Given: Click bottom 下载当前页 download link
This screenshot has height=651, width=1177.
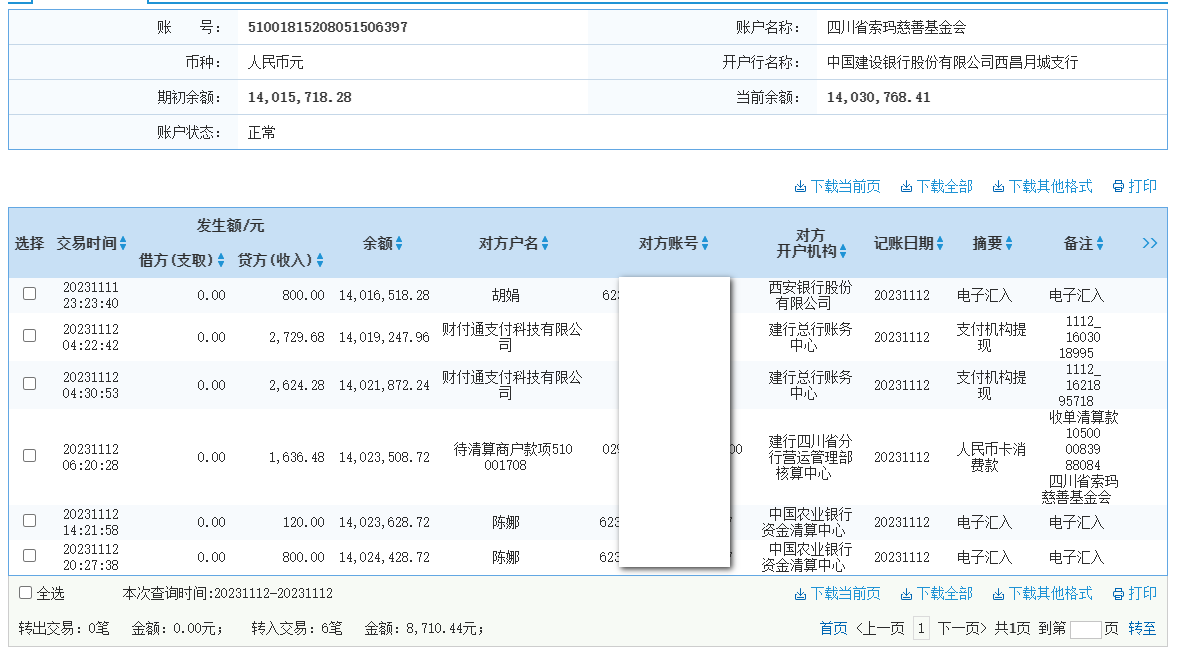Looking at the screenshot, I should click(838, 593).
